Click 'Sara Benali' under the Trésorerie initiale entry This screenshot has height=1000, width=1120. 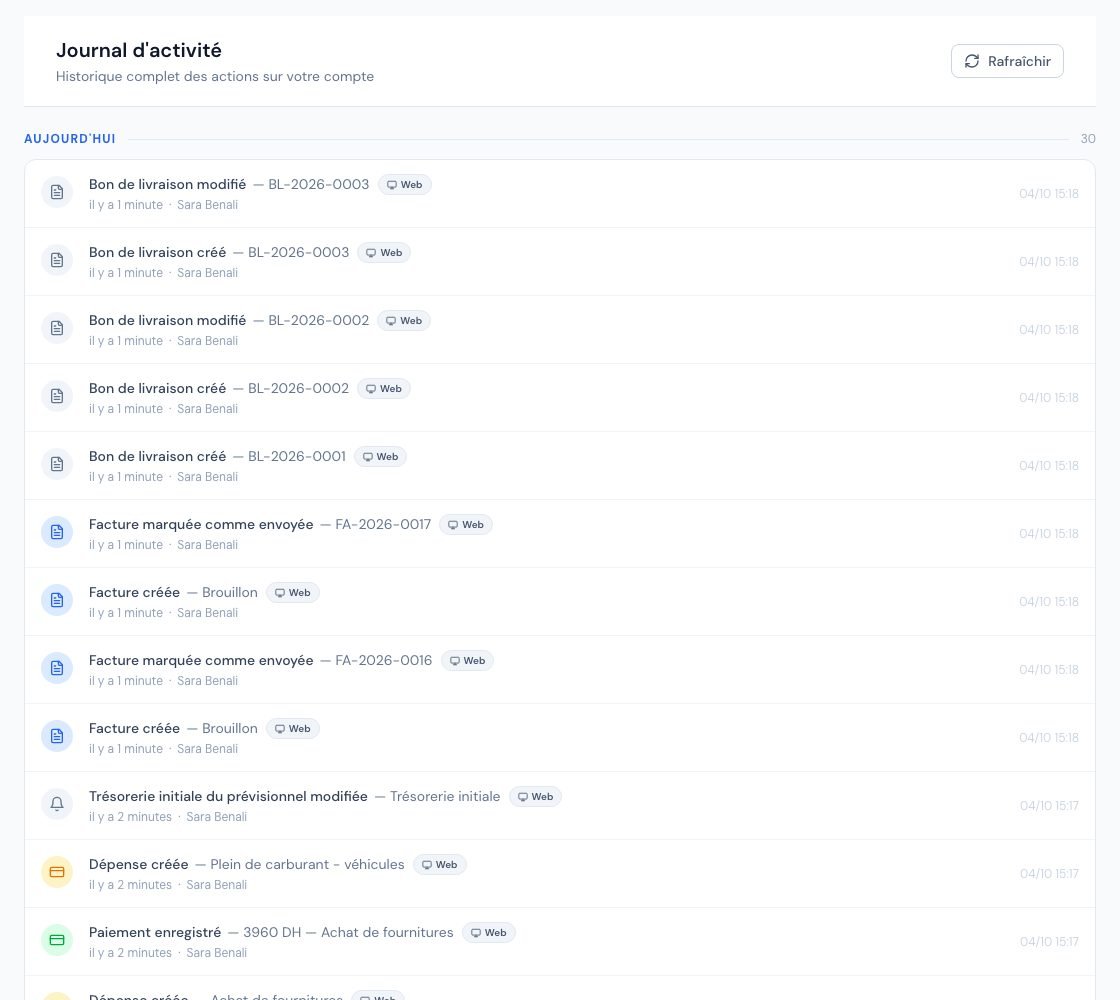tap(216, 816)
